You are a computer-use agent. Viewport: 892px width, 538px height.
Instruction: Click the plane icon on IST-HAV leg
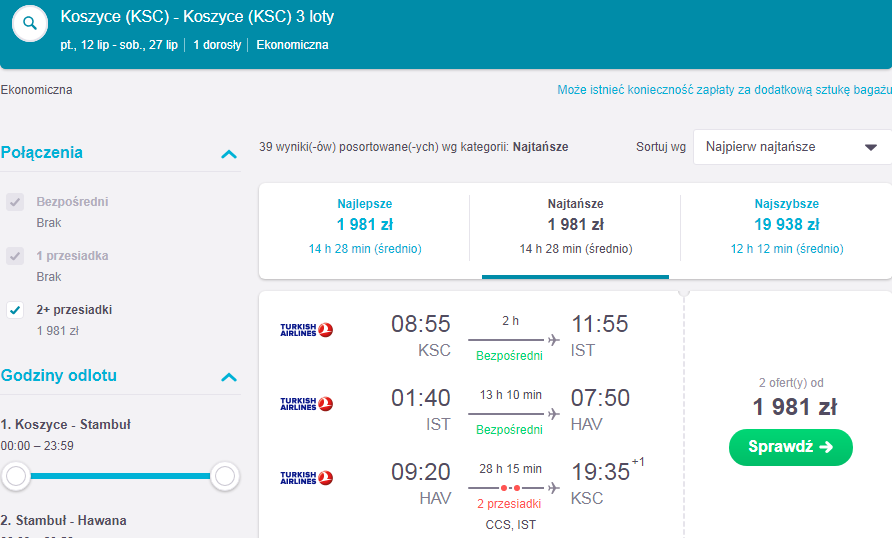554,413
